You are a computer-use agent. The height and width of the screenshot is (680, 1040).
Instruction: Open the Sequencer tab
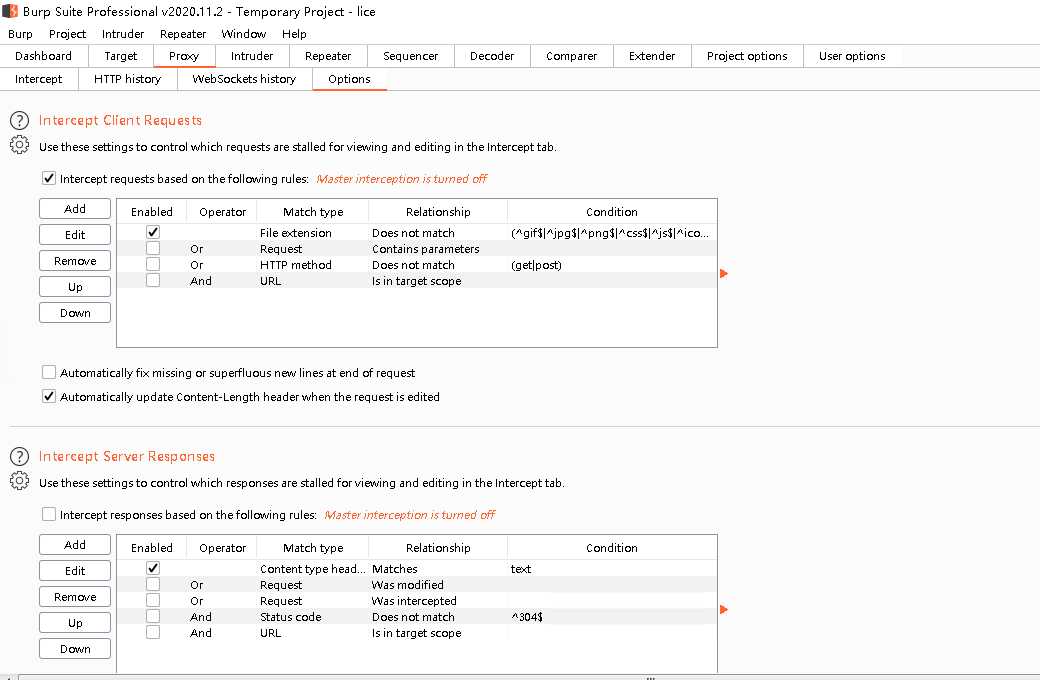click(x=411, y=56)
